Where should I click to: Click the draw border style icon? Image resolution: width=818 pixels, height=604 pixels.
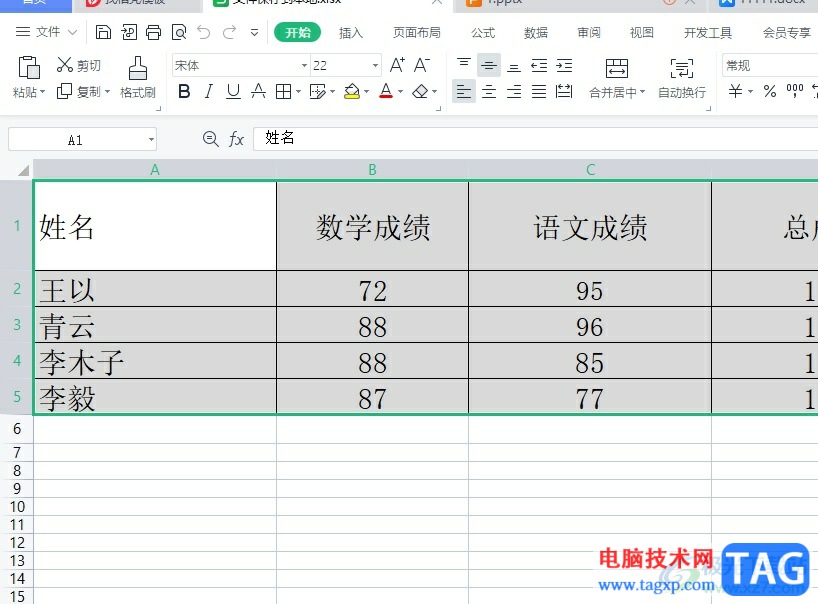[318, 92]
